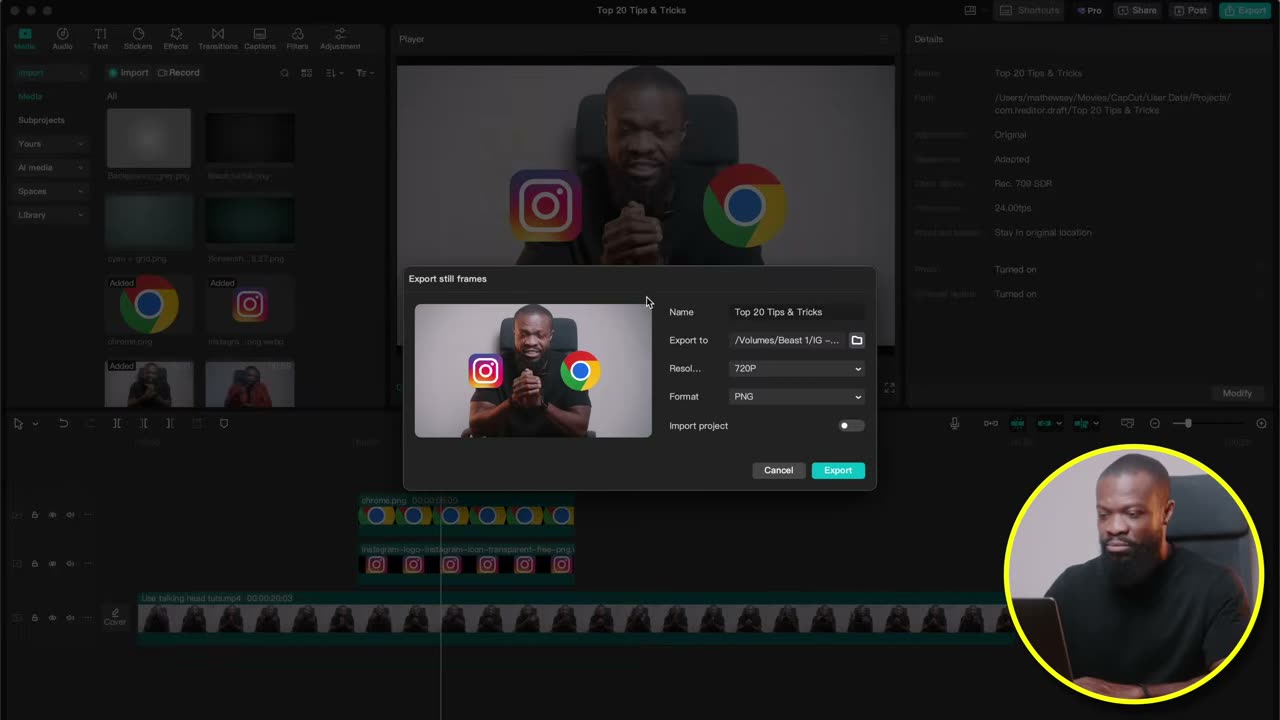Viewport: 1280px width, 720px height.
Task: Open the Effects panel
Action: [x=176, y=39]
